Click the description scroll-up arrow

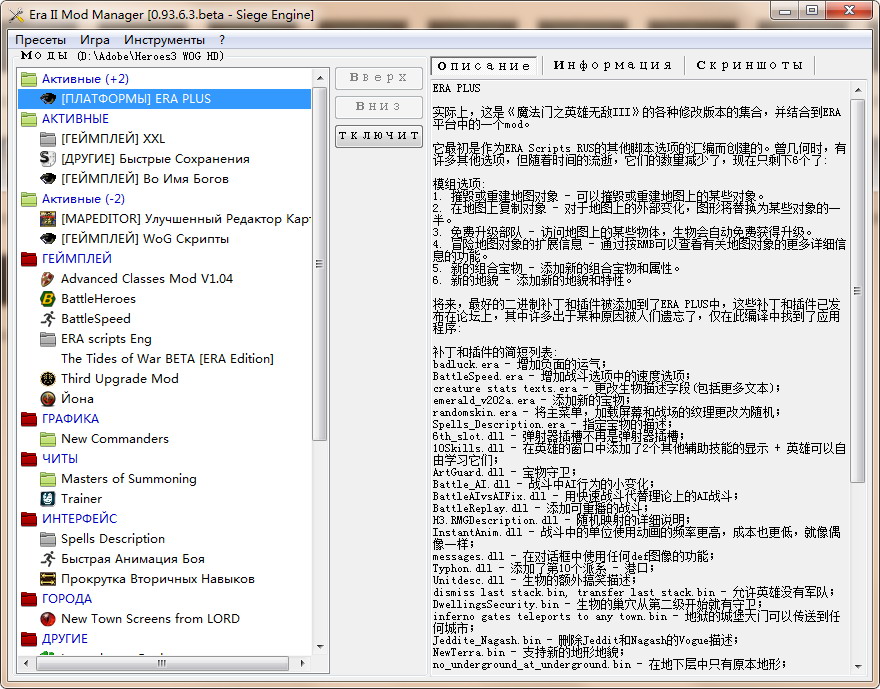(858, 90)
